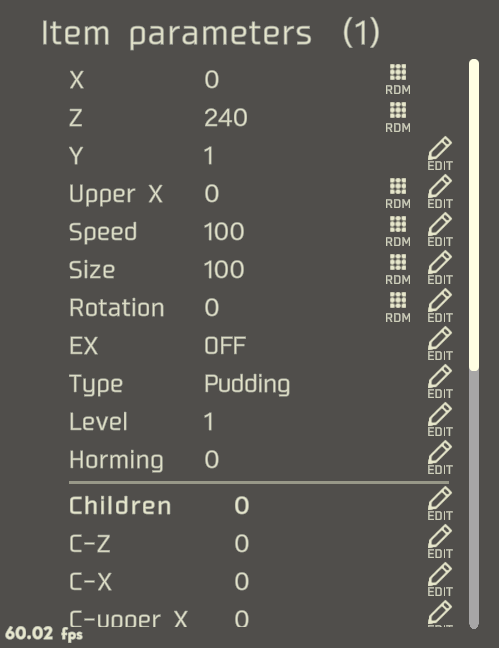Click RDM icon next to Upper X
This screenshot has height=648, width=499.
click(x=398, y=193)
